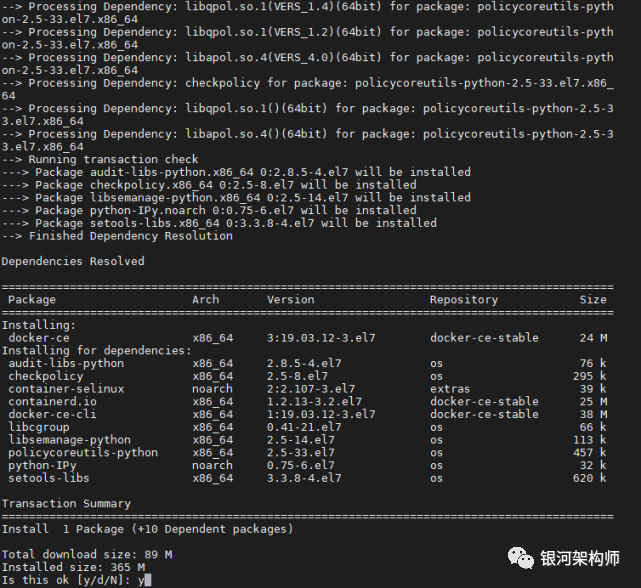The image size is (641, 588).
Task: Click the 'Package checkpolicy.x86_64 0:2.5-8.el7' install line
Action: click(209, 185)
